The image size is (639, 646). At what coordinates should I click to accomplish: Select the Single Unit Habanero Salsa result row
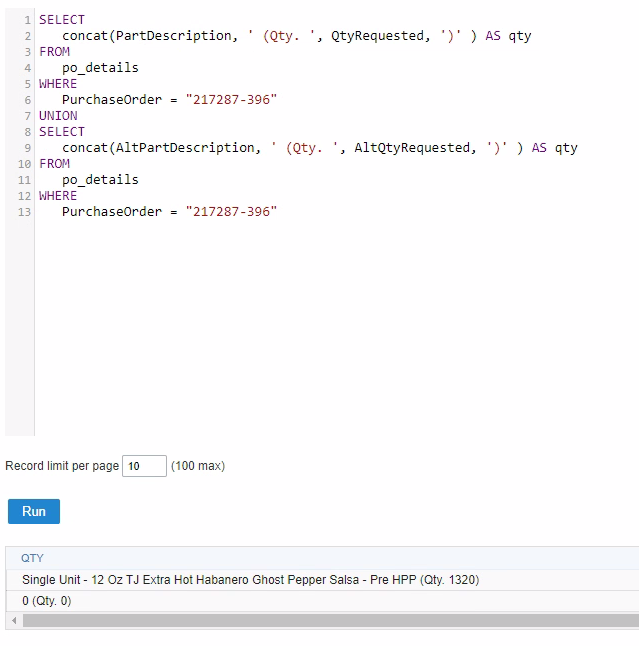click(x=322, y=580)
